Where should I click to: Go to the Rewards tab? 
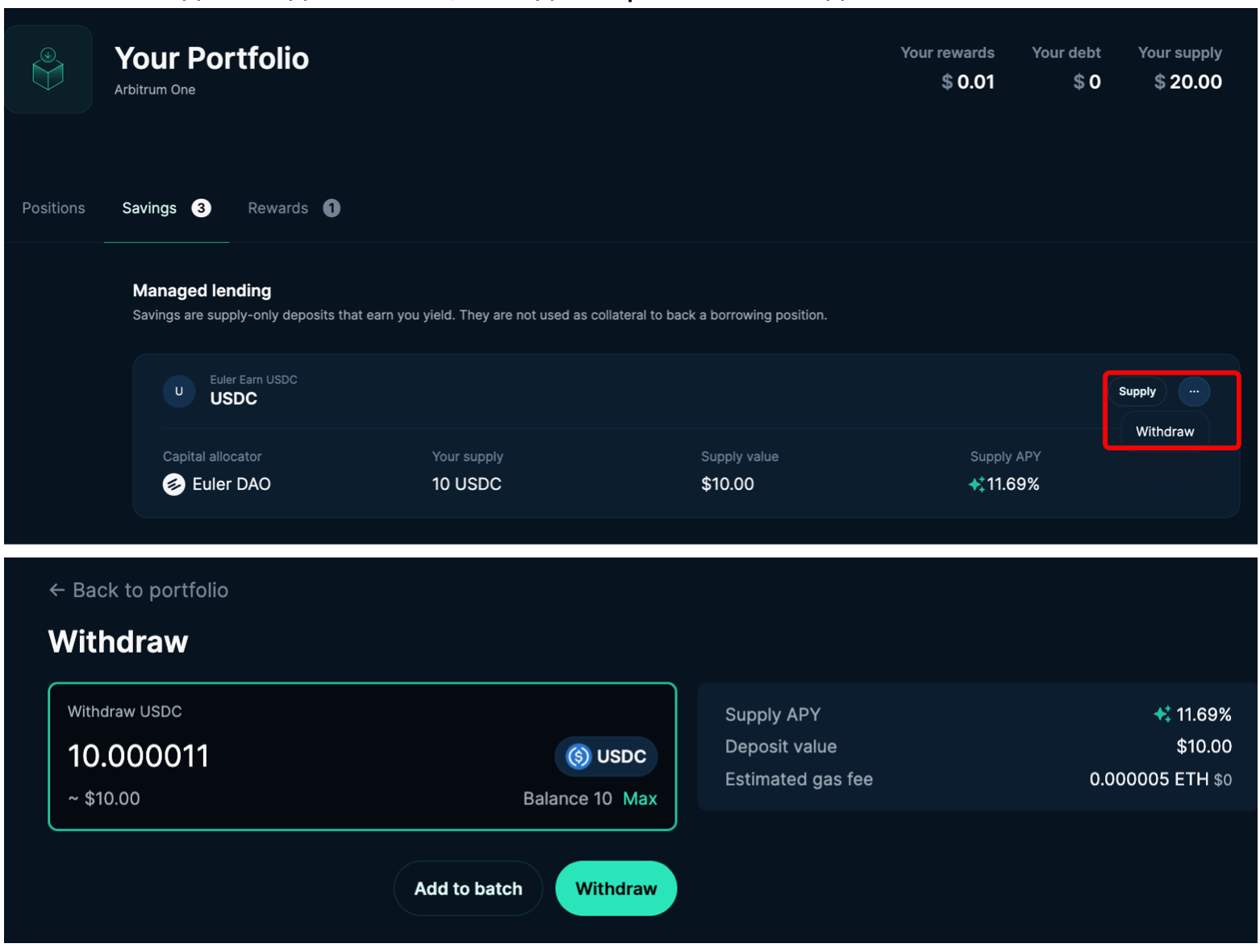point(277,208)
